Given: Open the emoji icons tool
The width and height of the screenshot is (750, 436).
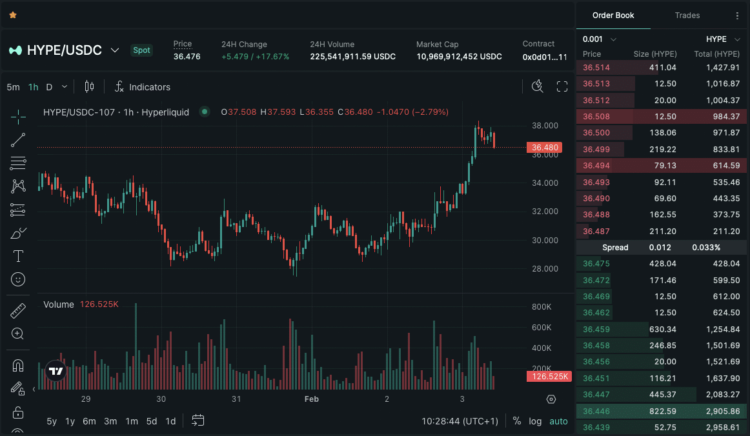Looking at the screenshot, I should pyautogui.click(x=18, y=279).
